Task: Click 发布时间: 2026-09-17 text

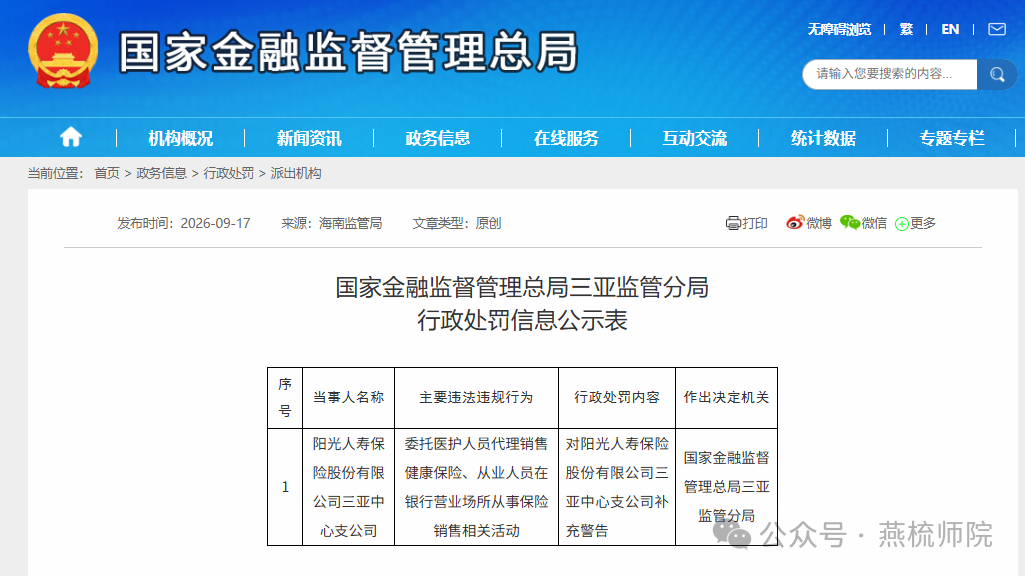Action: coord(184,224)
